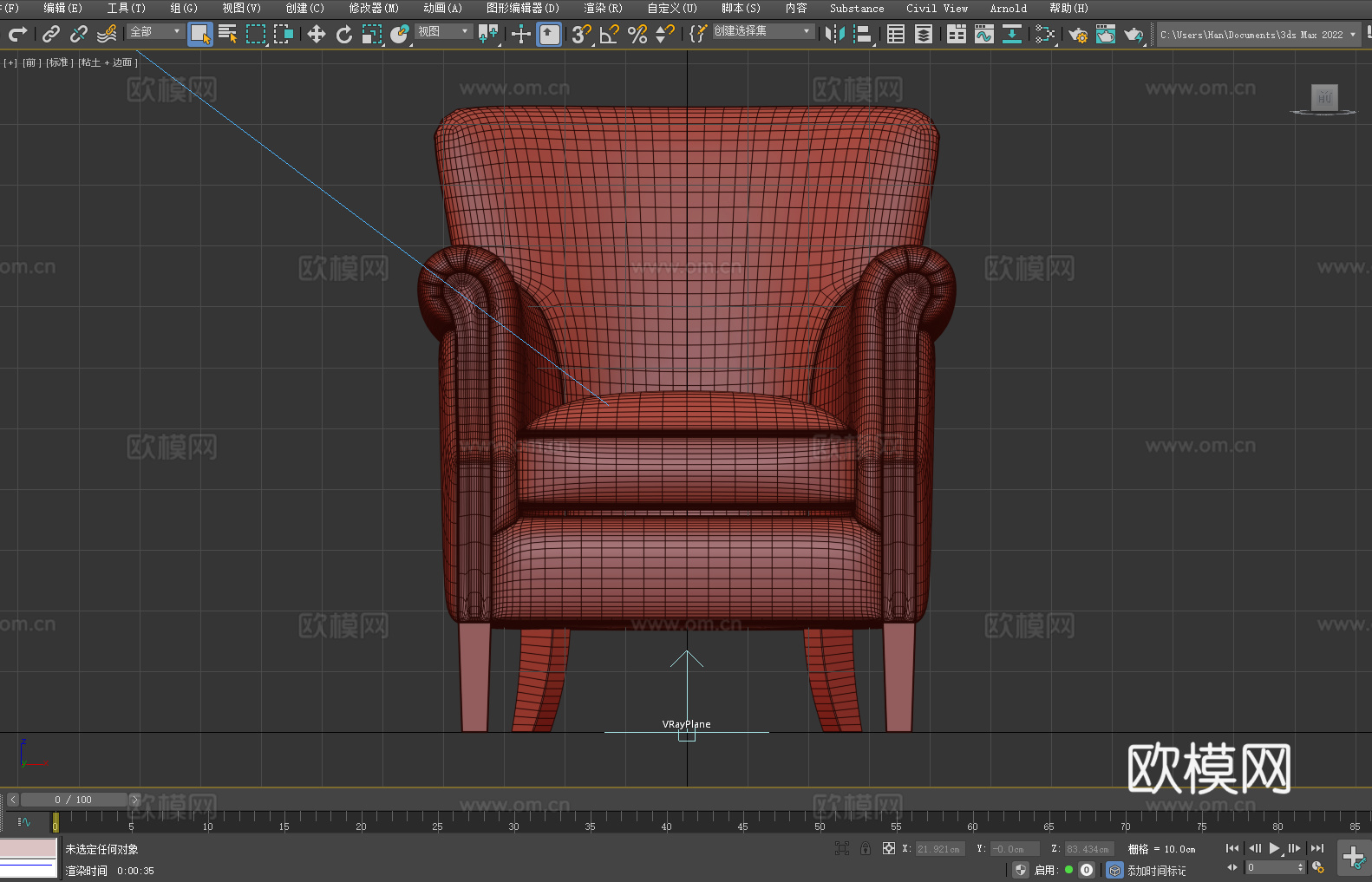Image resolution: width=1372 pixels, height=882 pixels.
Task: Click Select and Manipulate icon
Action: (521, 34)
